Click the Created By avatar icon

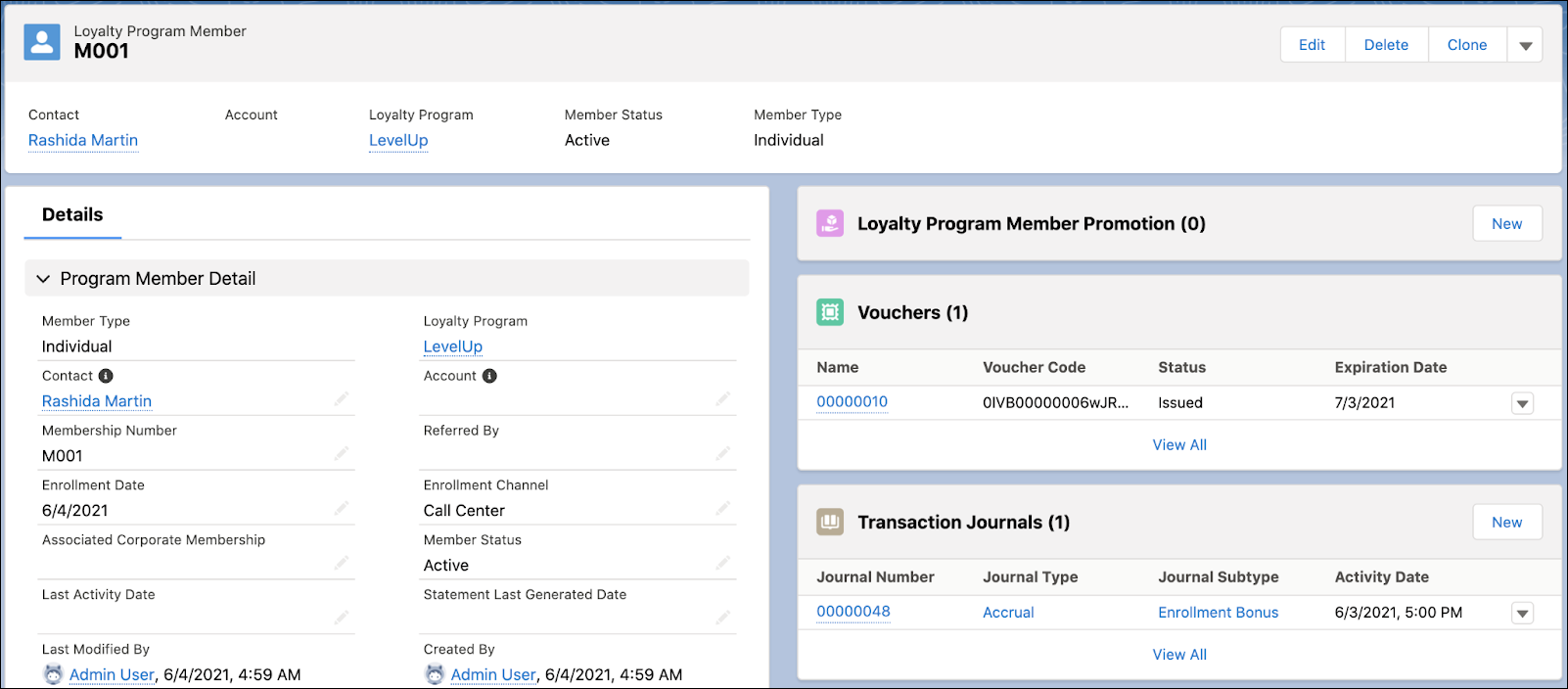pyautogui.click(x=435, y=674)
